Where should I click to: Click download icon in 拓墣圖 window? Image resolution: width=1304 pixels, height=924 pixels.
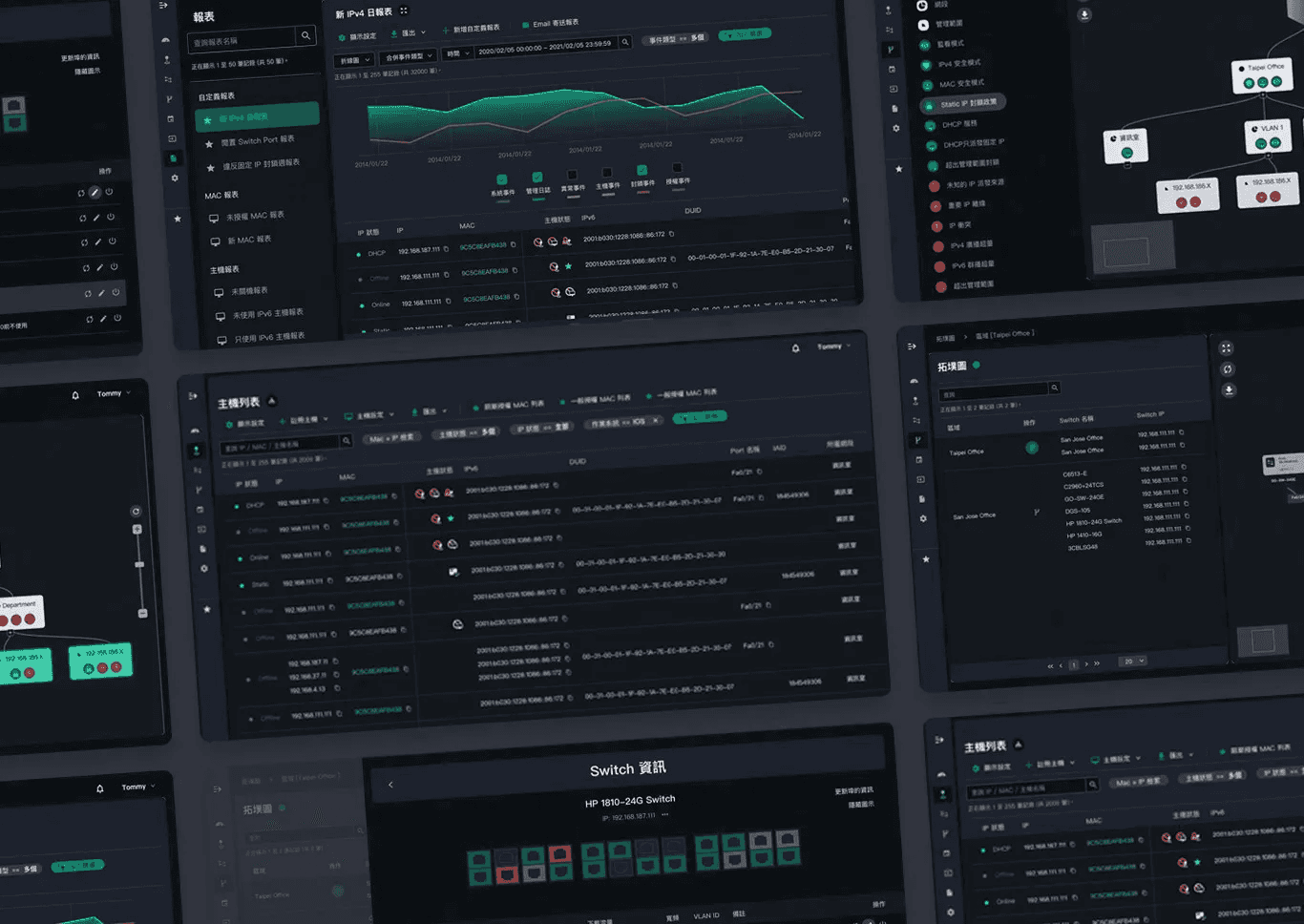coord(1229,389)
